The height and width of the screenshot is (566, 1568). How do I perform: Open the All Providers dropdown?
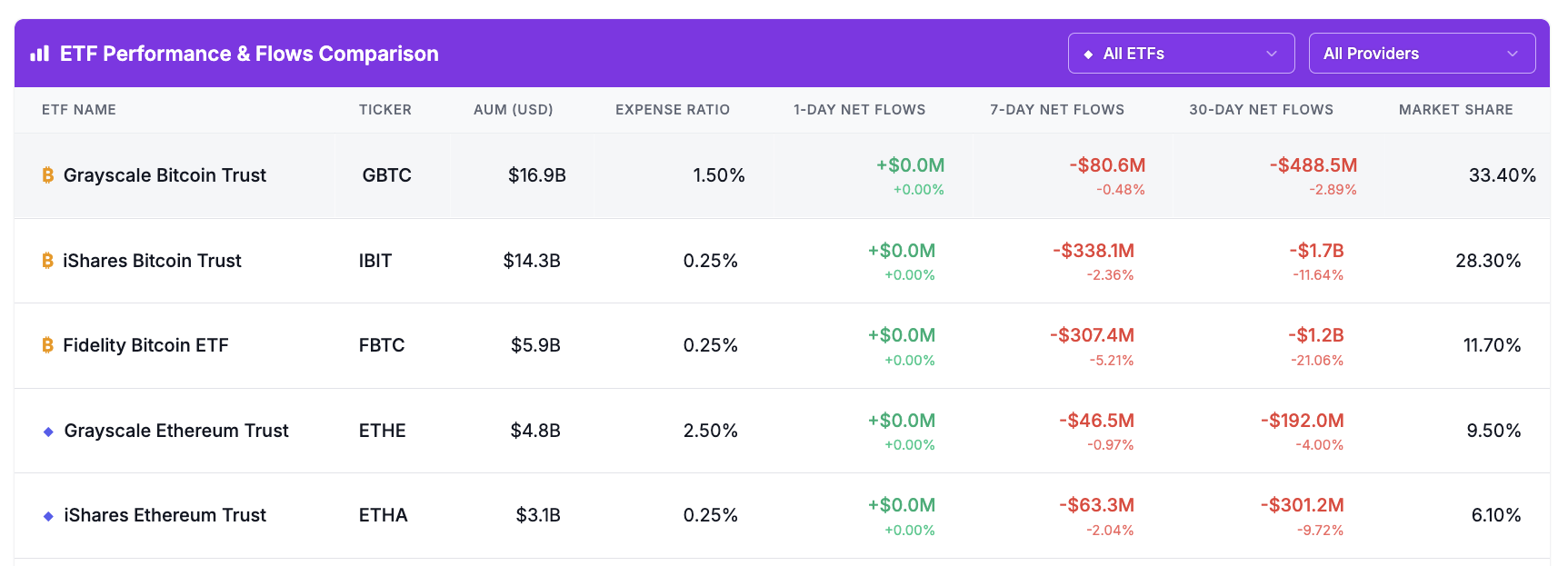click(x=1421, y=54)
